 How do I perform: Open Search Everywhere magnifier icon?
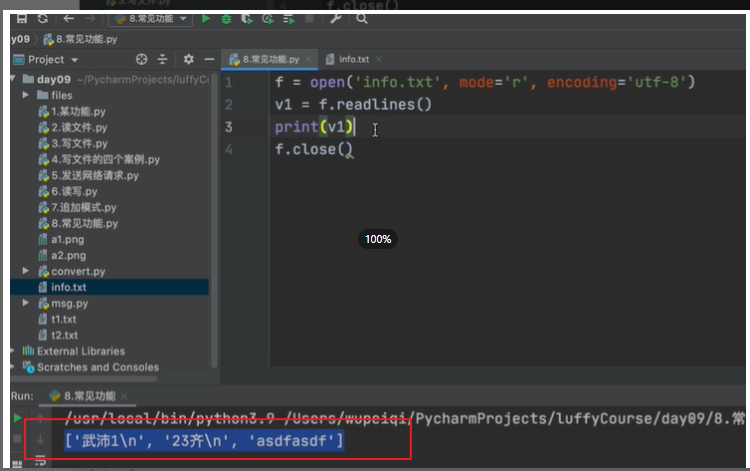click(362, 19)
